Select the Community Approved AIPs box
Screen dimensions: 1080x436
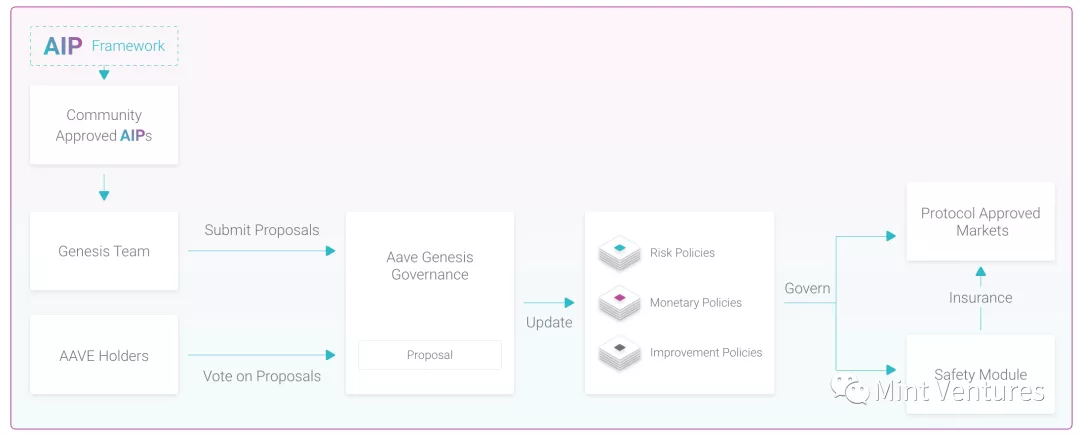tap(104, 125)
